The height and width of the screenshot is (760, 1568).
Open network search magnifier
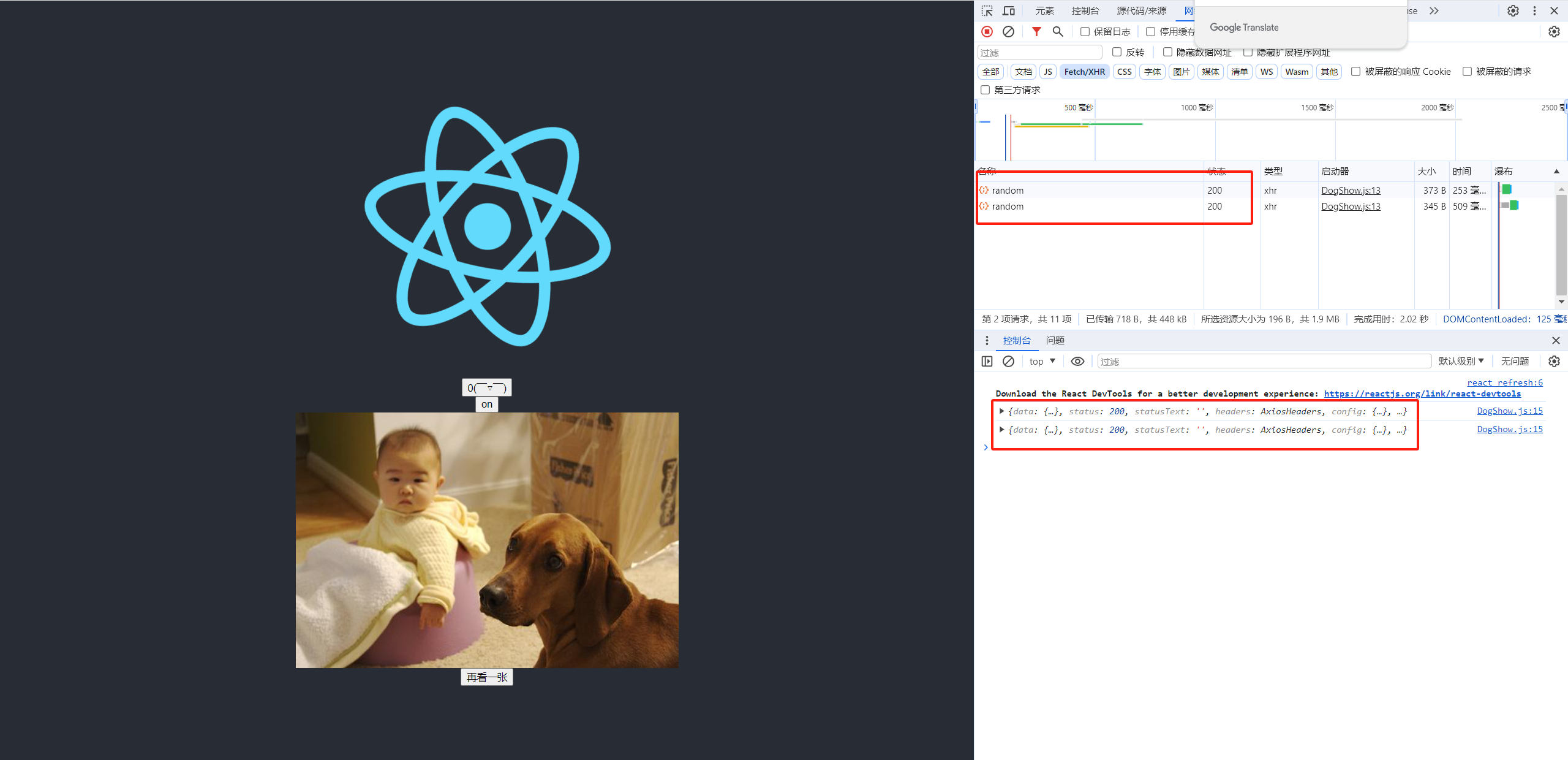(x=1058, y=31)
